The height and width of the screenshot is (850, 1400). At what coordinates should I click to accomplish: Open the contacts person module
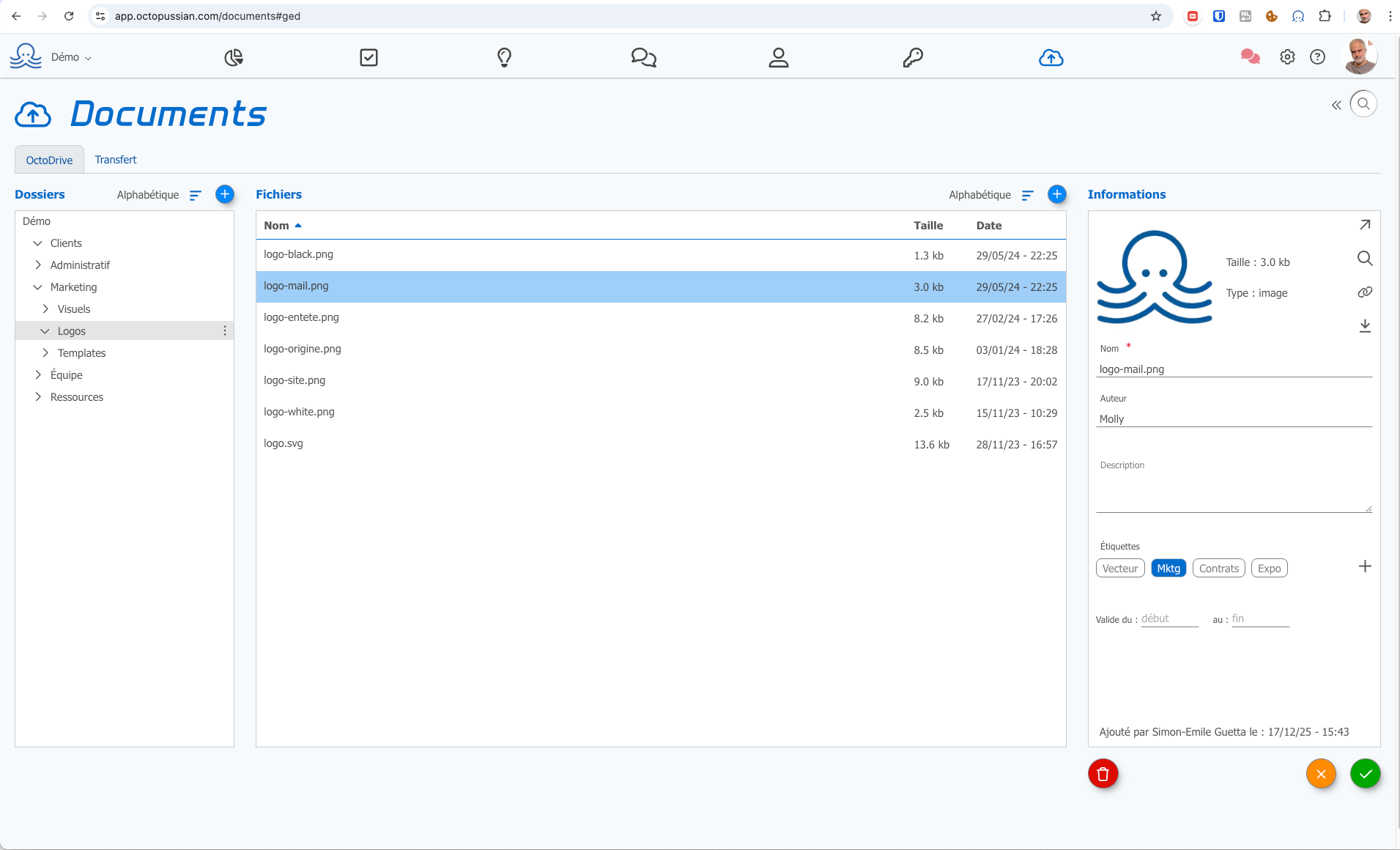(779, 57)
